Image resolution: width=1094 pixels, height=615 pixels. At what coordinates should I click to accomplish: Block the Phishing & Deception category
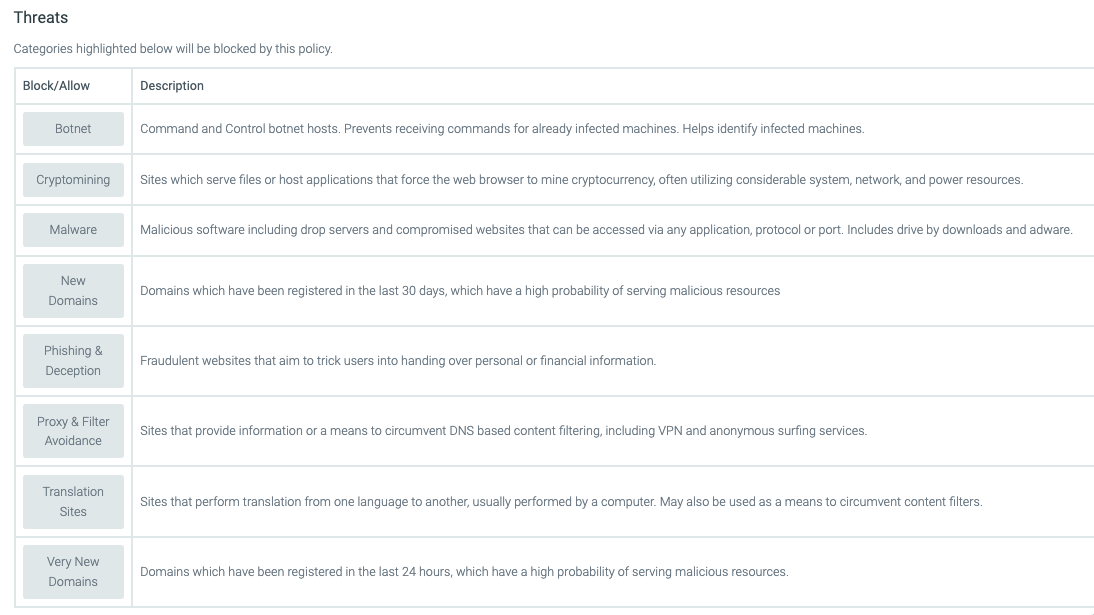click(73, 361)
